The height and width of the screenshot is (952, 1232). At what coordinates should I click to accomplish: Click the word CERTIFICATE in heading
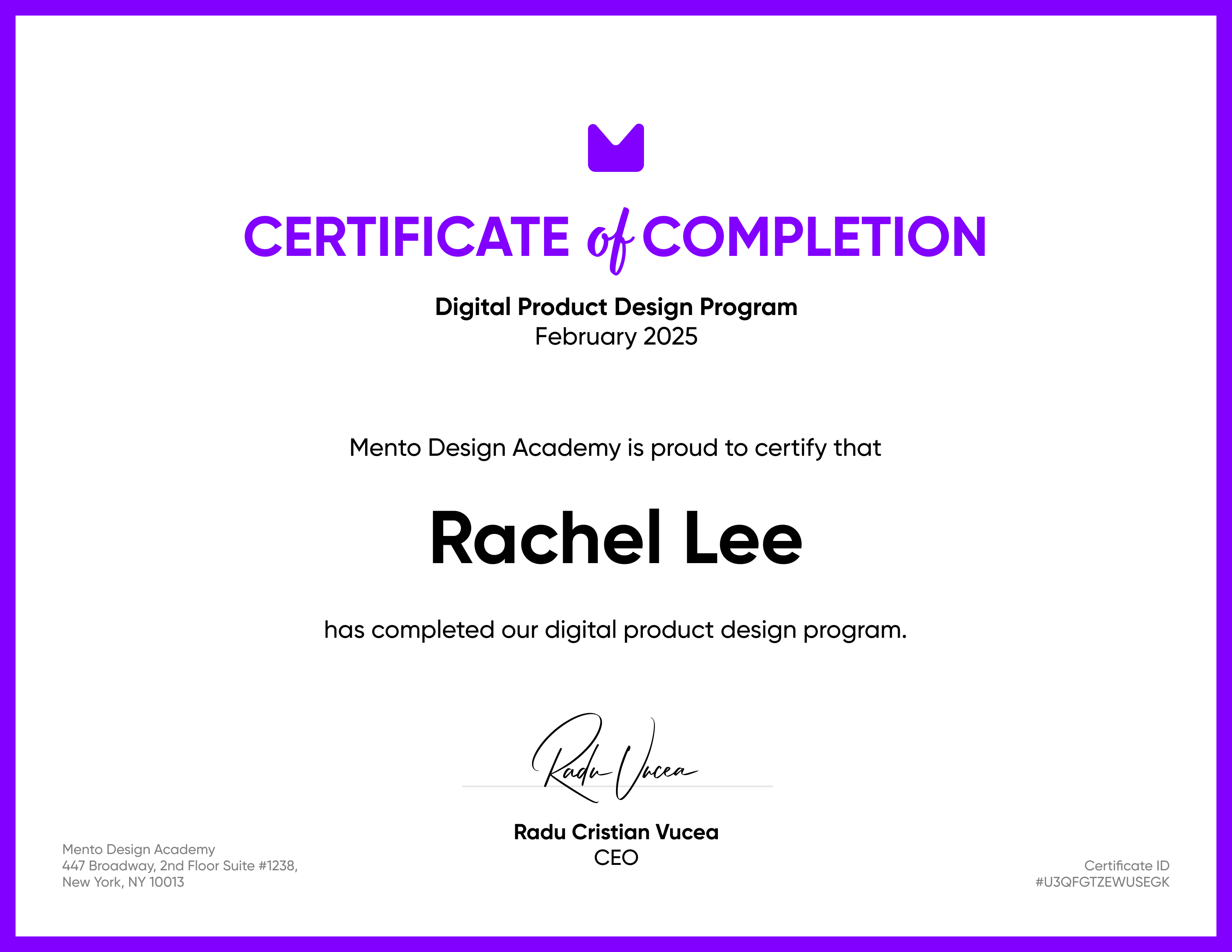pos(406,237)
